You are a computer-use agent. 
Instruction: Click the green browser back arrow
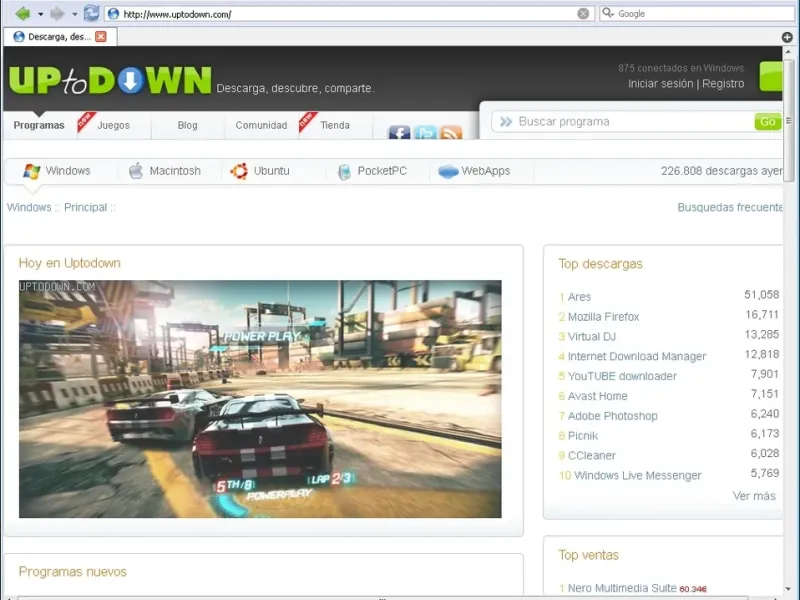coord(23,14)
